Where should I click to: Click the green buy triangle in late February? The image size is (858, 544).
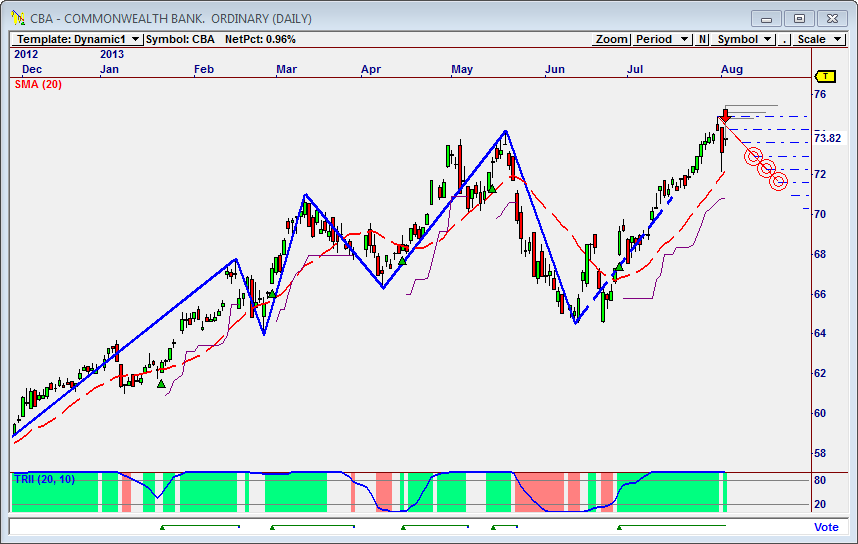coord(271,294)
